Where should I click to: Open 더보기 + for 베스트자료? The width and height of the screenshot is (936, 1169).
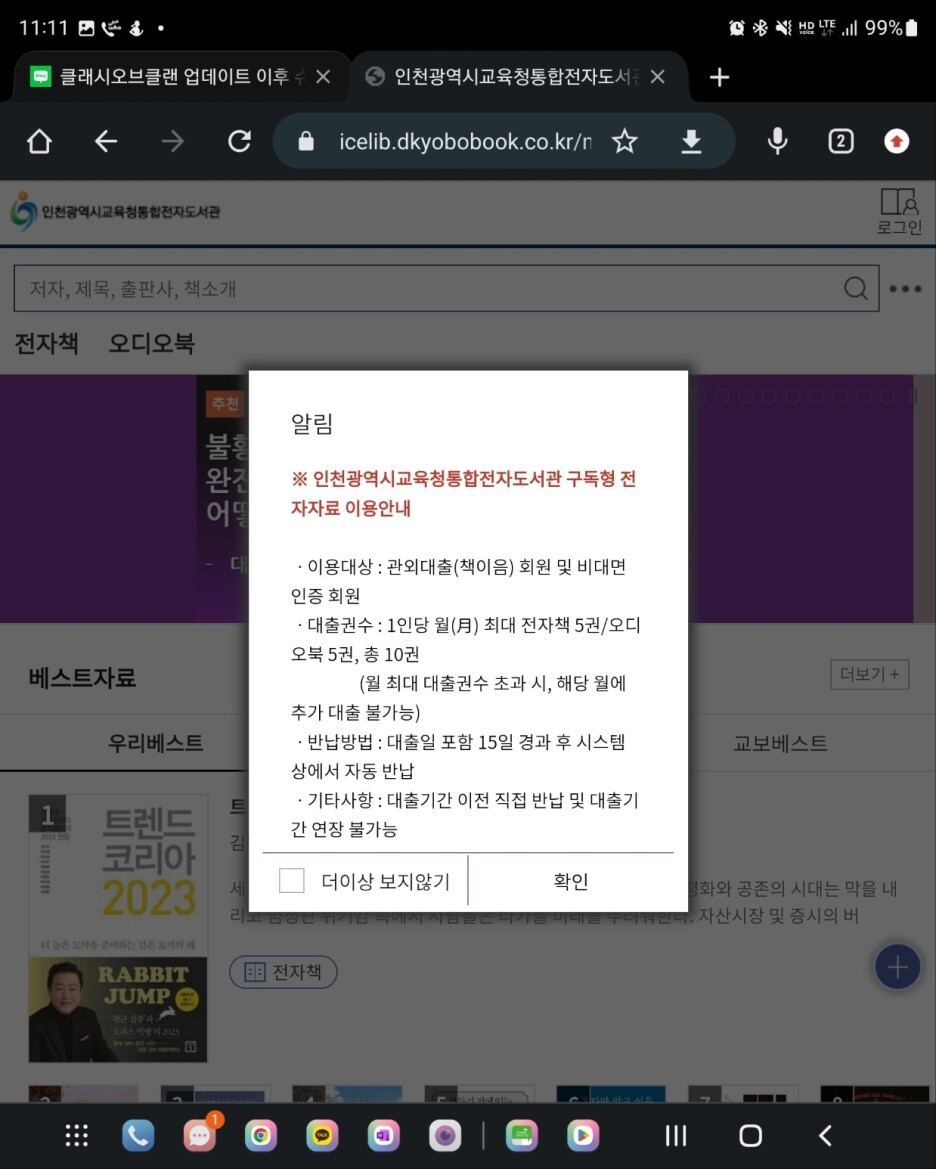click(x=870, y=674)
